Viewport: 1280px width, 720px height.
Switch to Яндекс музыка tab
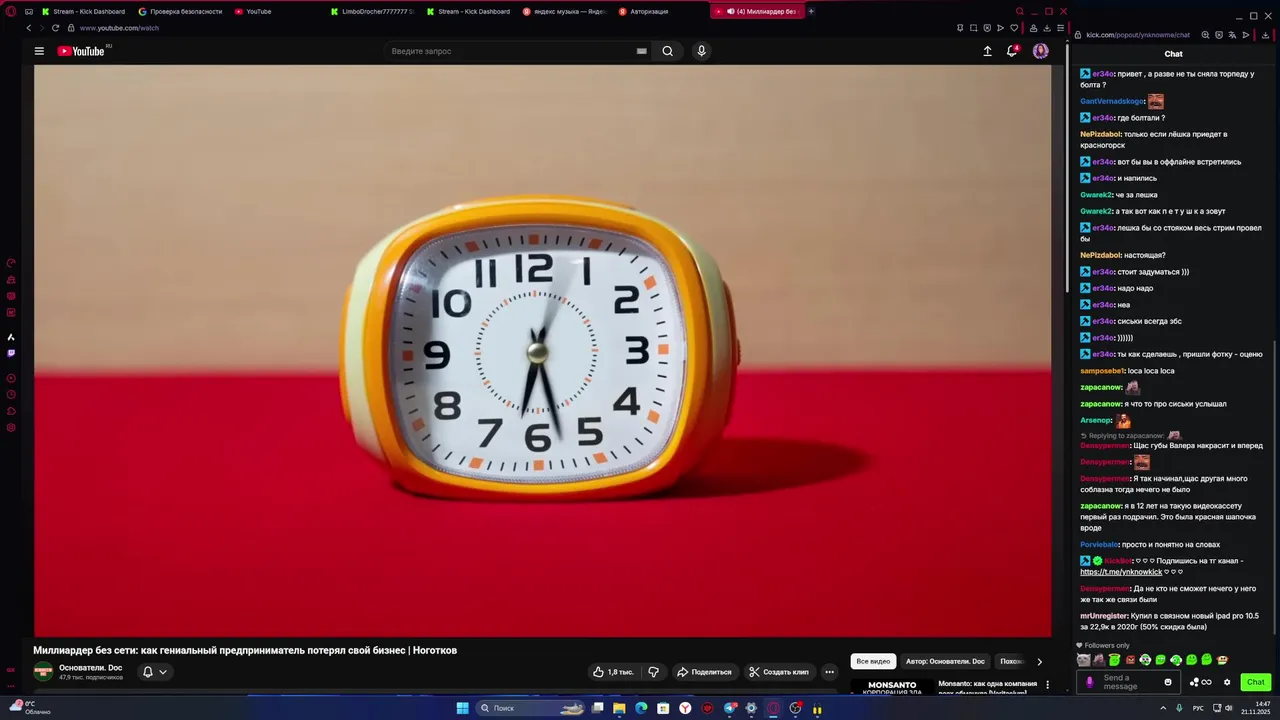pyautogui.click(x=564, y=11)
